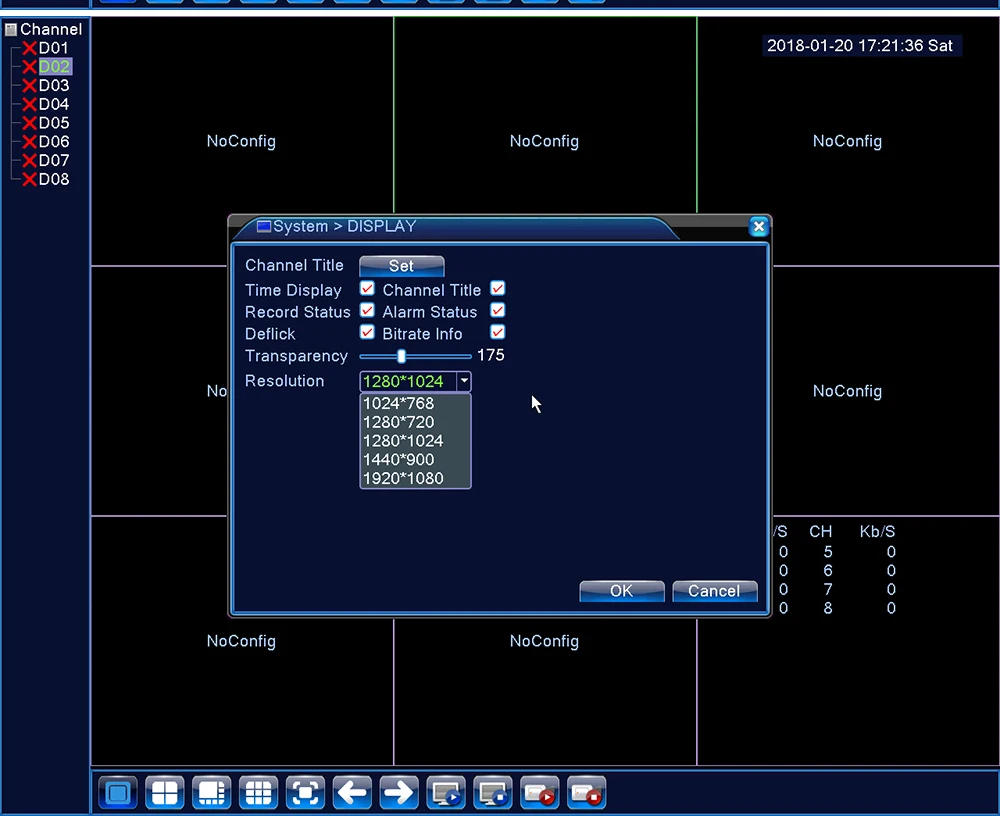Adjust the Transparency slider handle

[402, 356]
